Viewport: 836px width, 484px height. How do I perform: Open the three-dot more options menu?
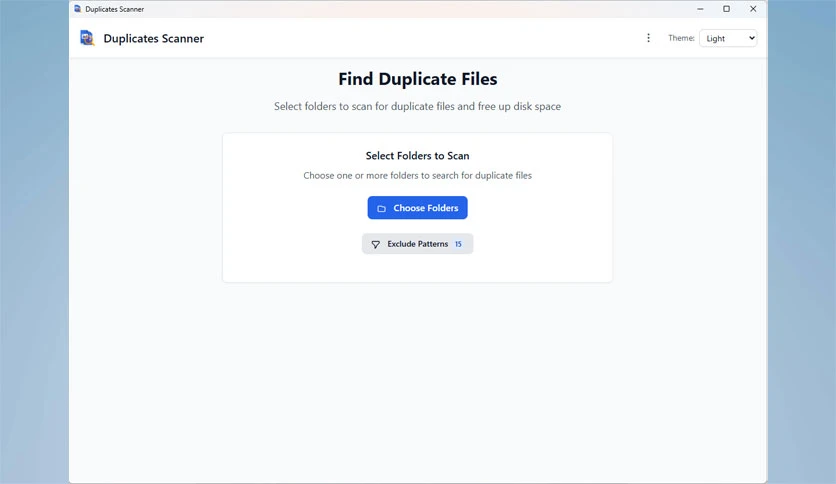click(648, 38)
